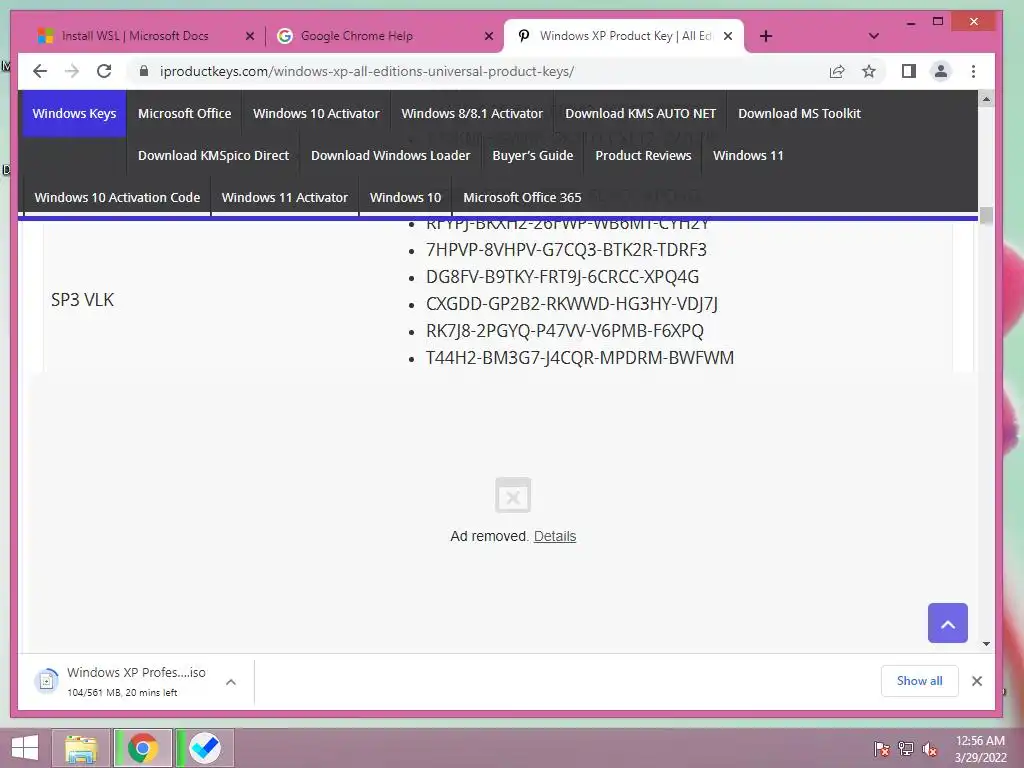
Task: Open File Explorer from taskbar
Action: tap(81, 748)
